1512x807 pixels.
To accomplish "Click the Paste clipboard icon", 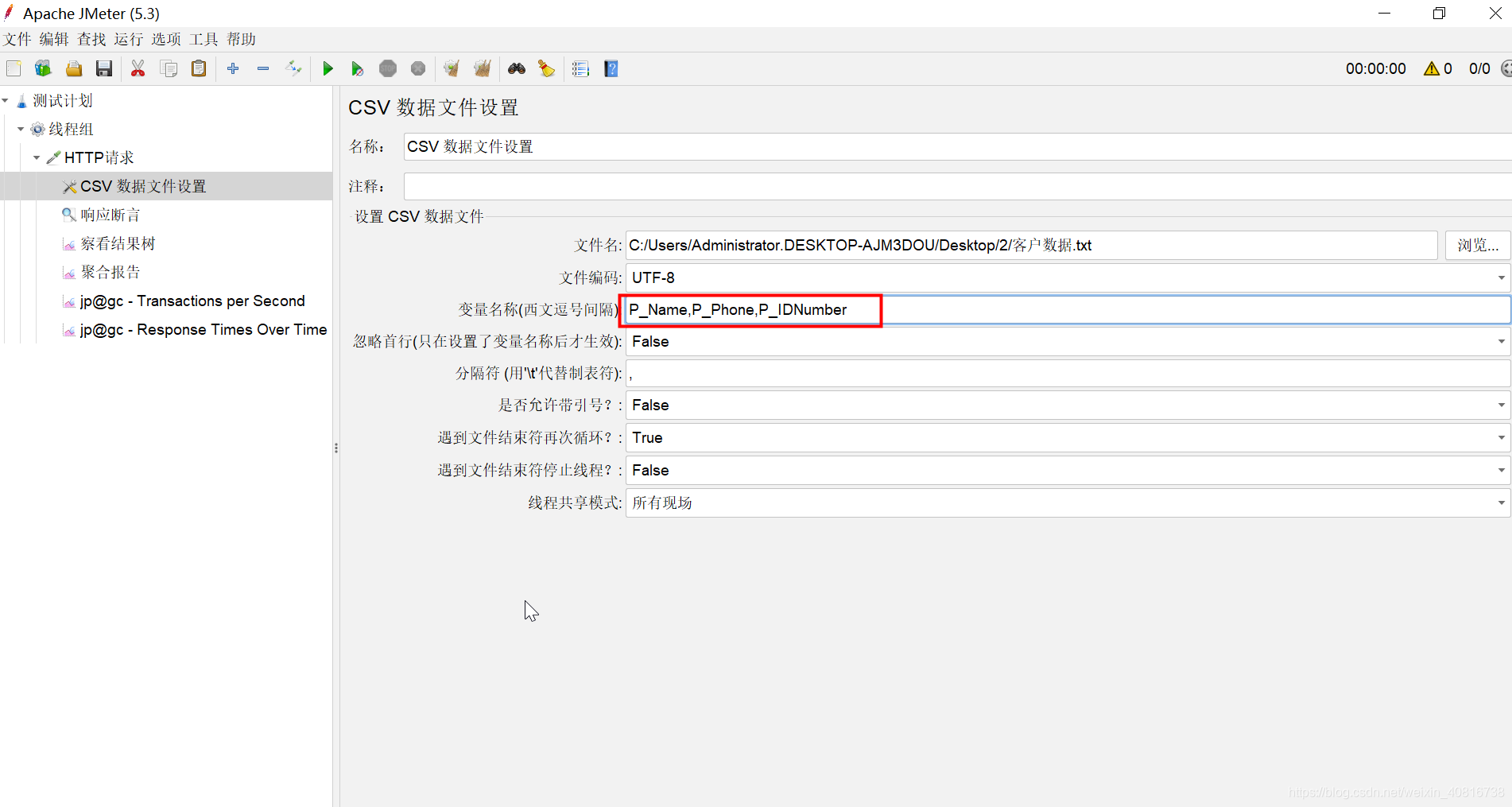I will pos(199,69).
